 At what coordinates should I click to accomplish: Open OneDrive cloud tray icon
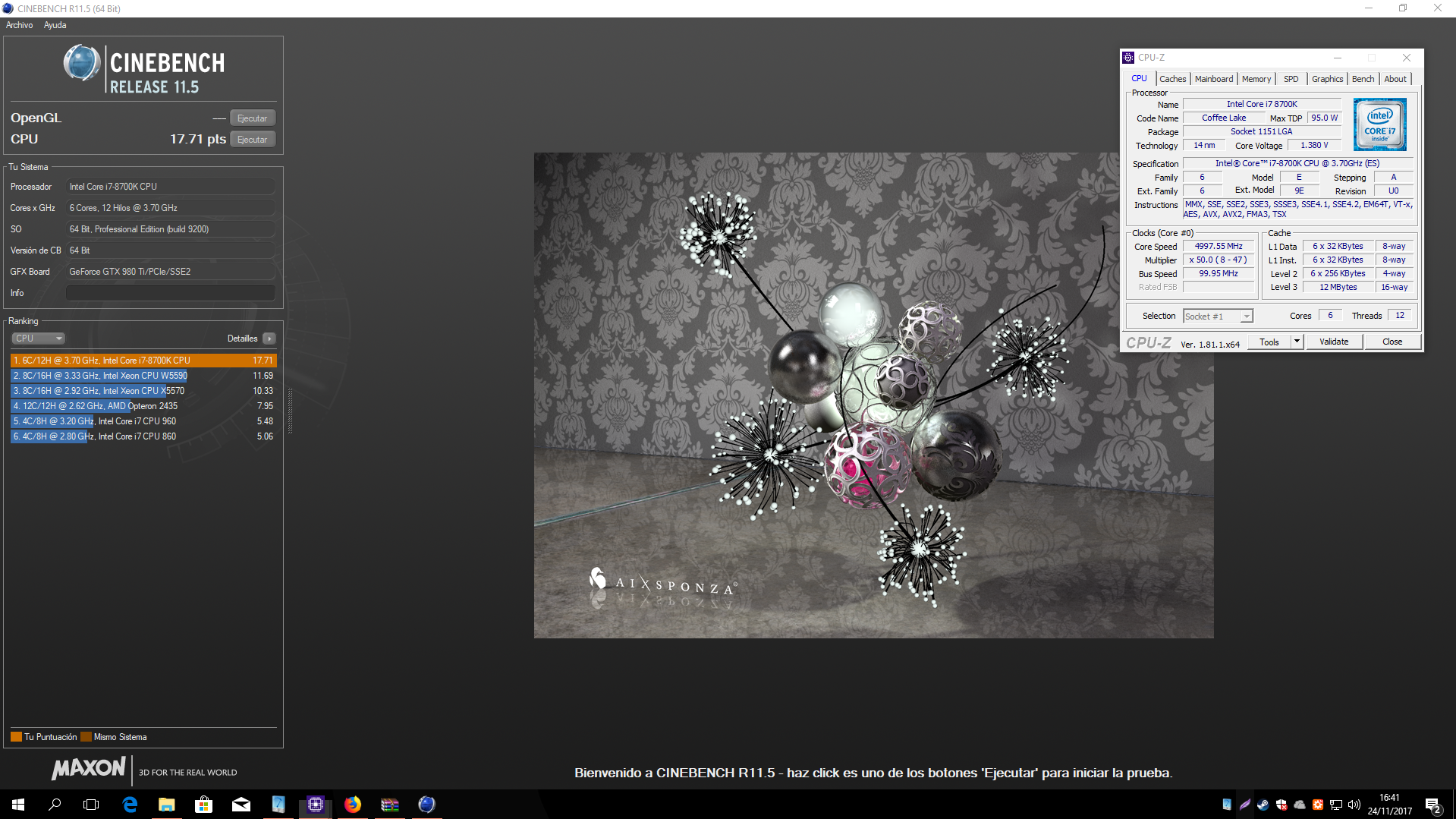click(1300, 805)
